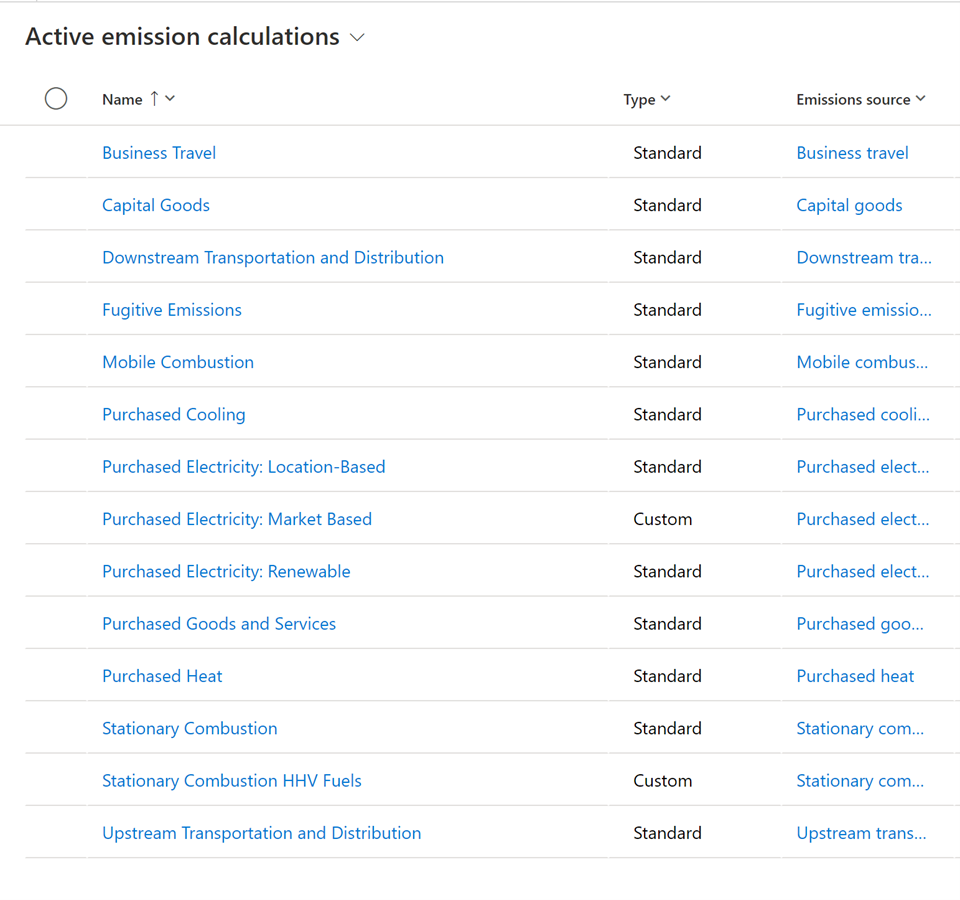Toggle the select-all circle checkbox

click(56, 99)
